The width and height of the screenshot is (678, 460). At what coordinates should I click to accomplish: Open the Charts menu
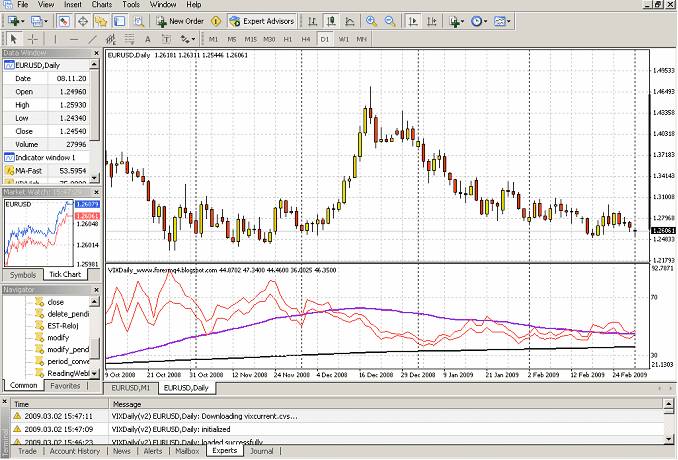pos(101,5)
